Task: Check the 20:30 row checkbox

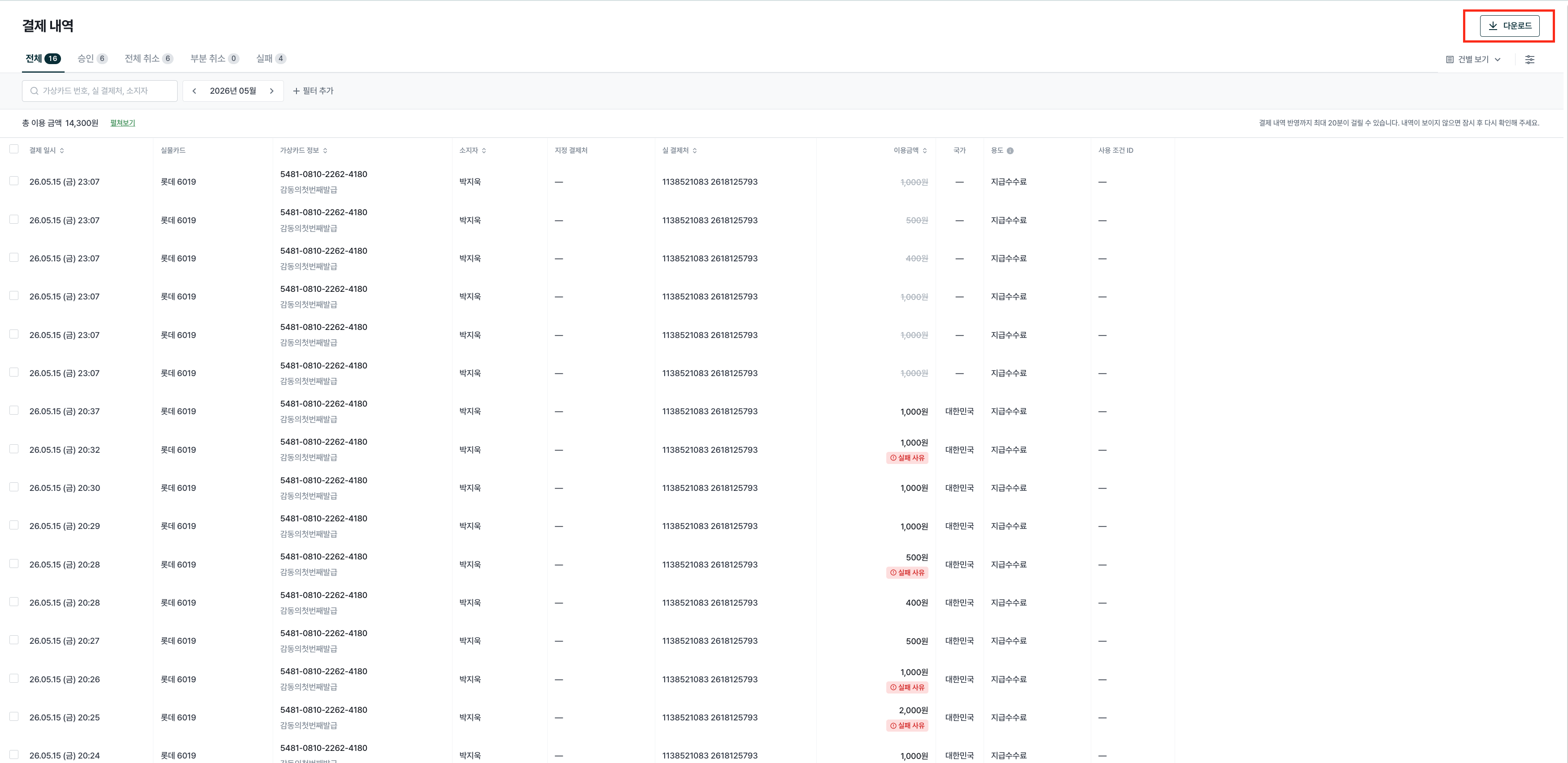Action: click(x=14, y=487)
